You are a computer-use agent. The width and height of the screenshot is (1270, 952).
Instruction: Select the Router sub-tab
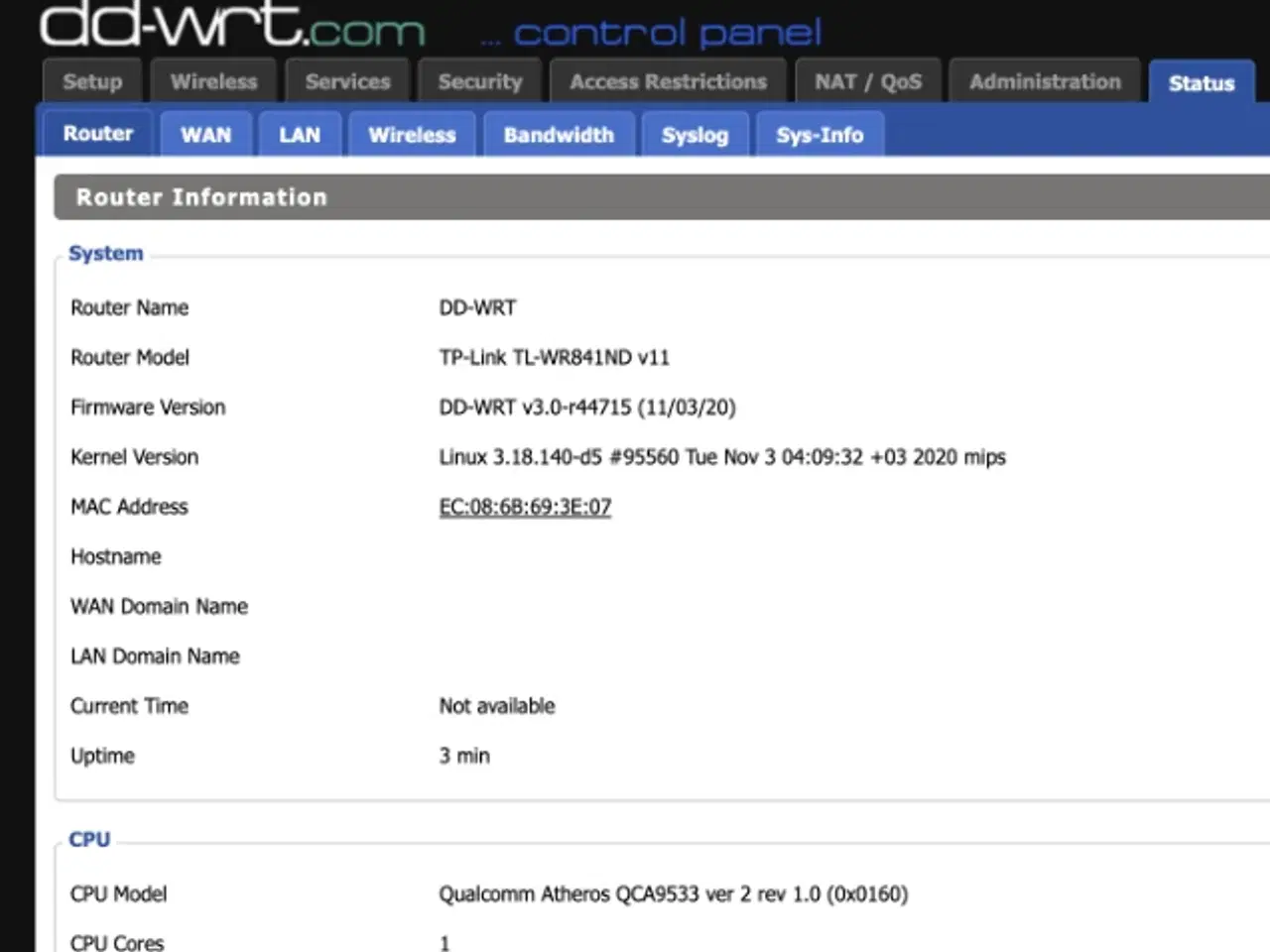click(98, 133)
